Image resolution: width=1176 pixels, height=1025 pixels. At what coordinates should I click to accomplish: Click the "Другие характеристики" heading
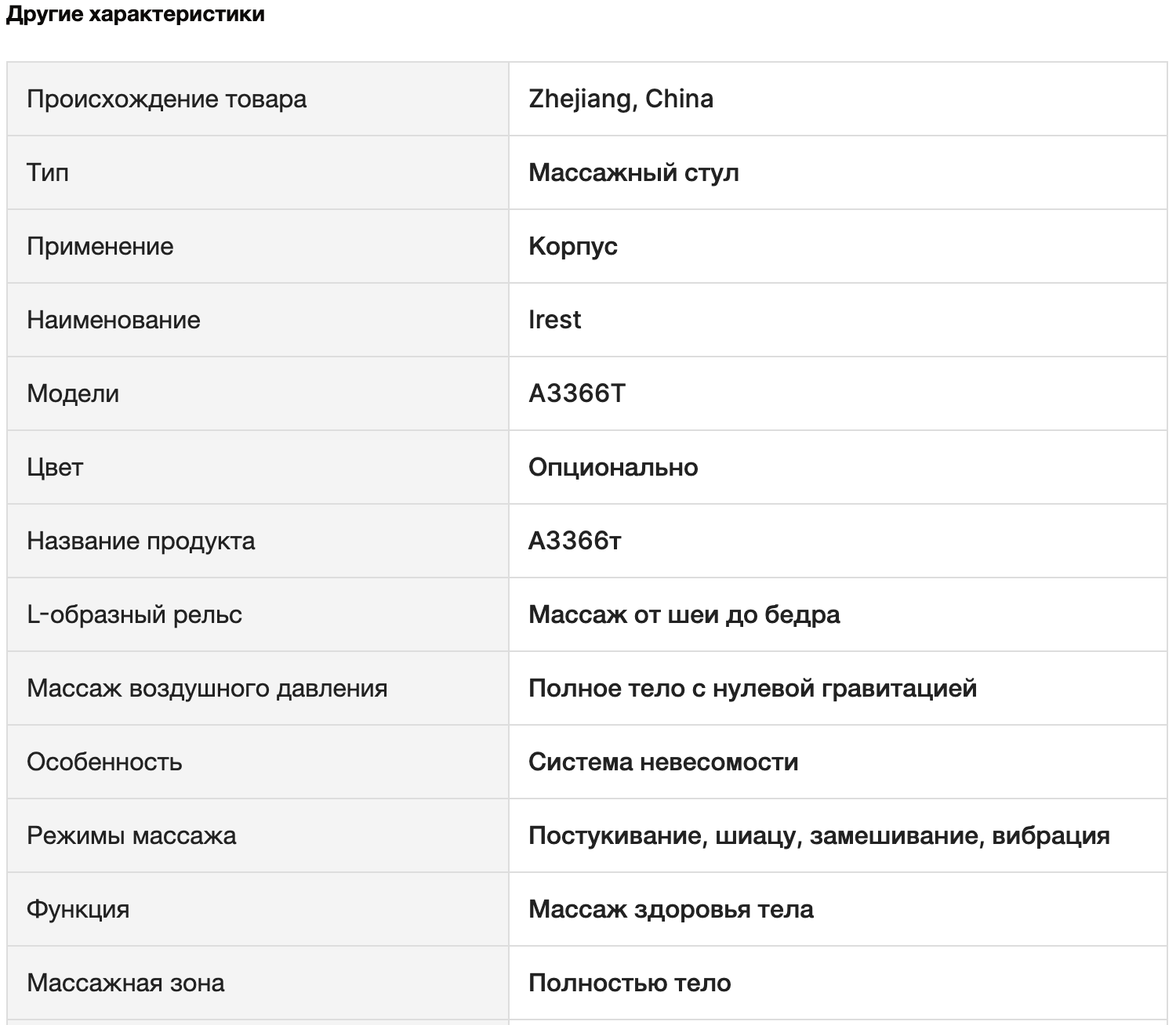[135, 15]
